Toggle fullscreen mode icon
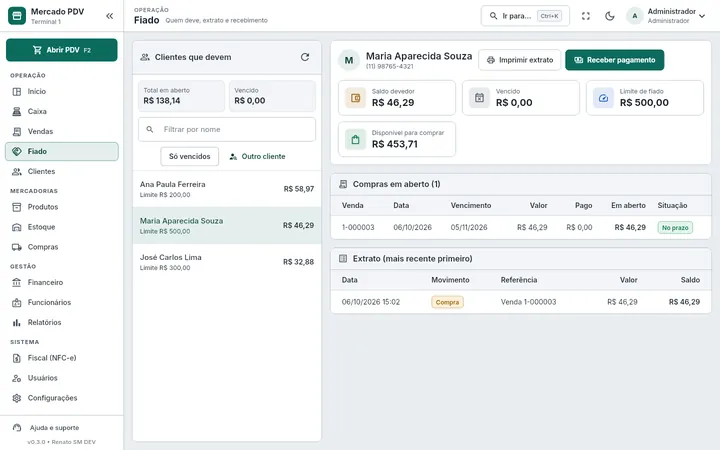The image size is (720, 450). point(585,16)
